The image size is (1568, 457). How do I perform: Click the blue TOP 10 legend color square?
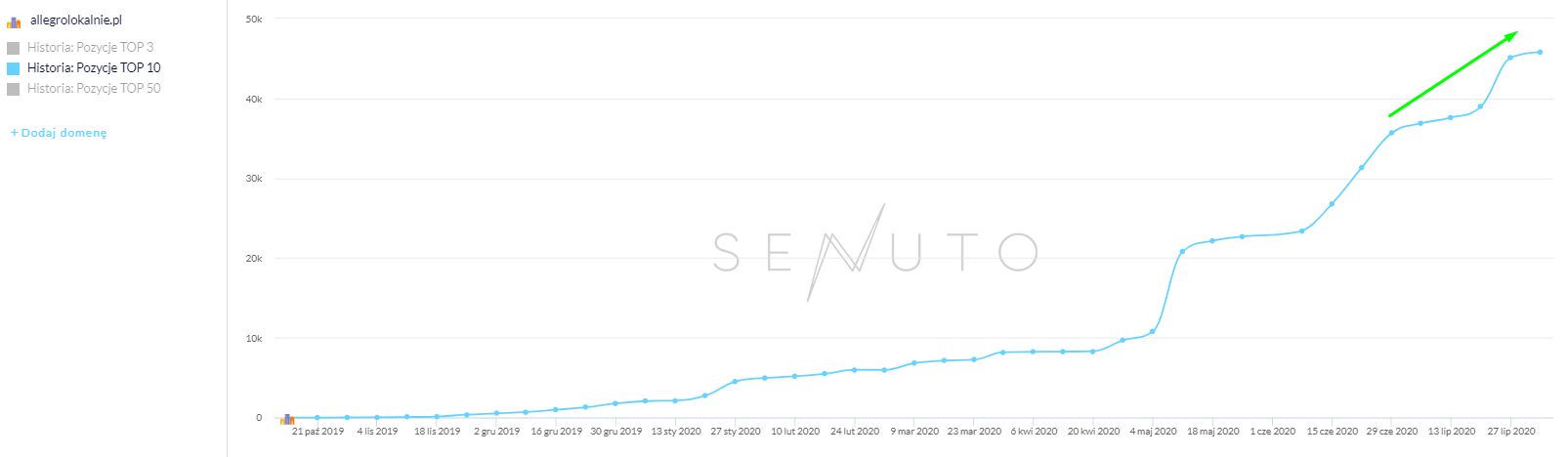click(x=14, y=68)
